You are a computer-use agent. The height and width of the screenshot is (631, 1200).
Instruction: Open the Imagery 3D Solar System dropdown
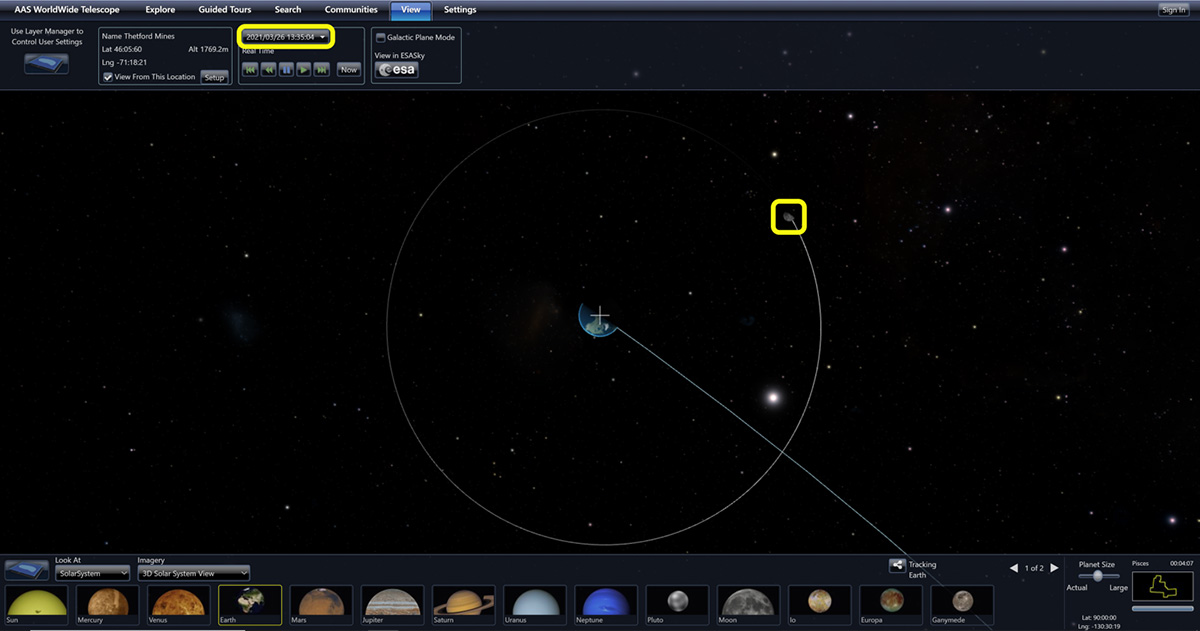click(x=193, y=573)
